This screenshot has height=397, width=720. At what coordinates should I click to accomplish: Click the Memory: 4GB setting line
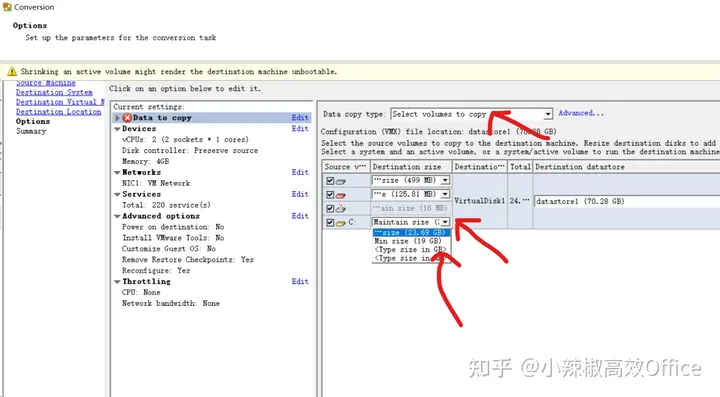point(146,162)
